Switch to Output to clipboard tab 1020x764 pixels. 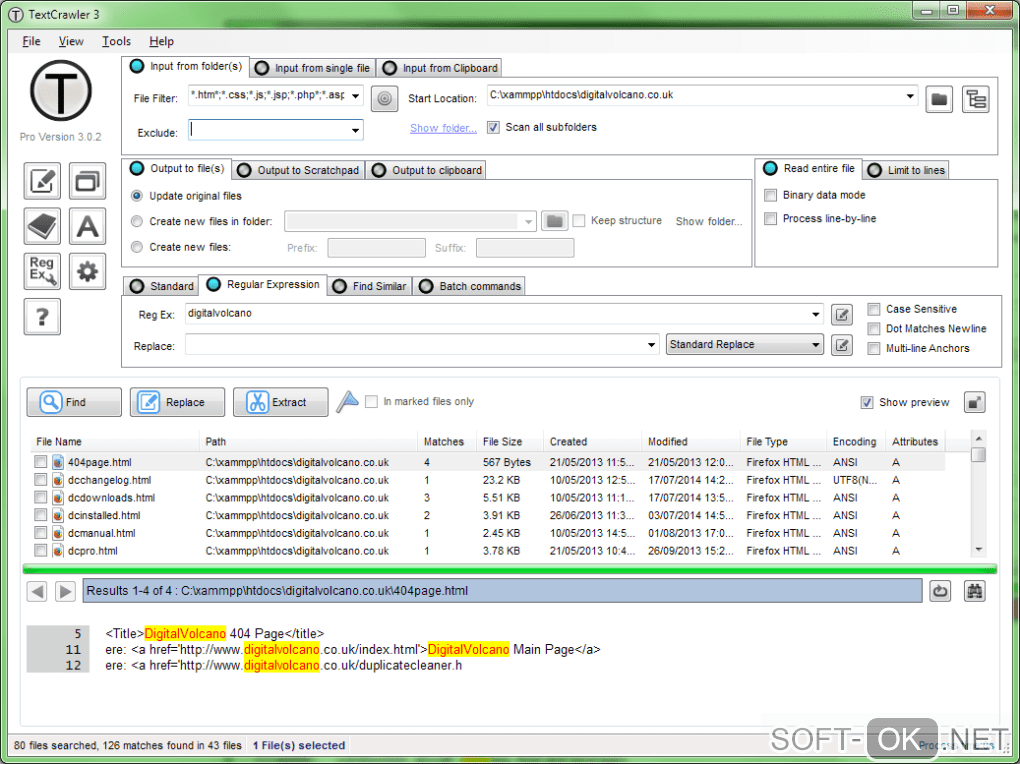click(427, 170)
